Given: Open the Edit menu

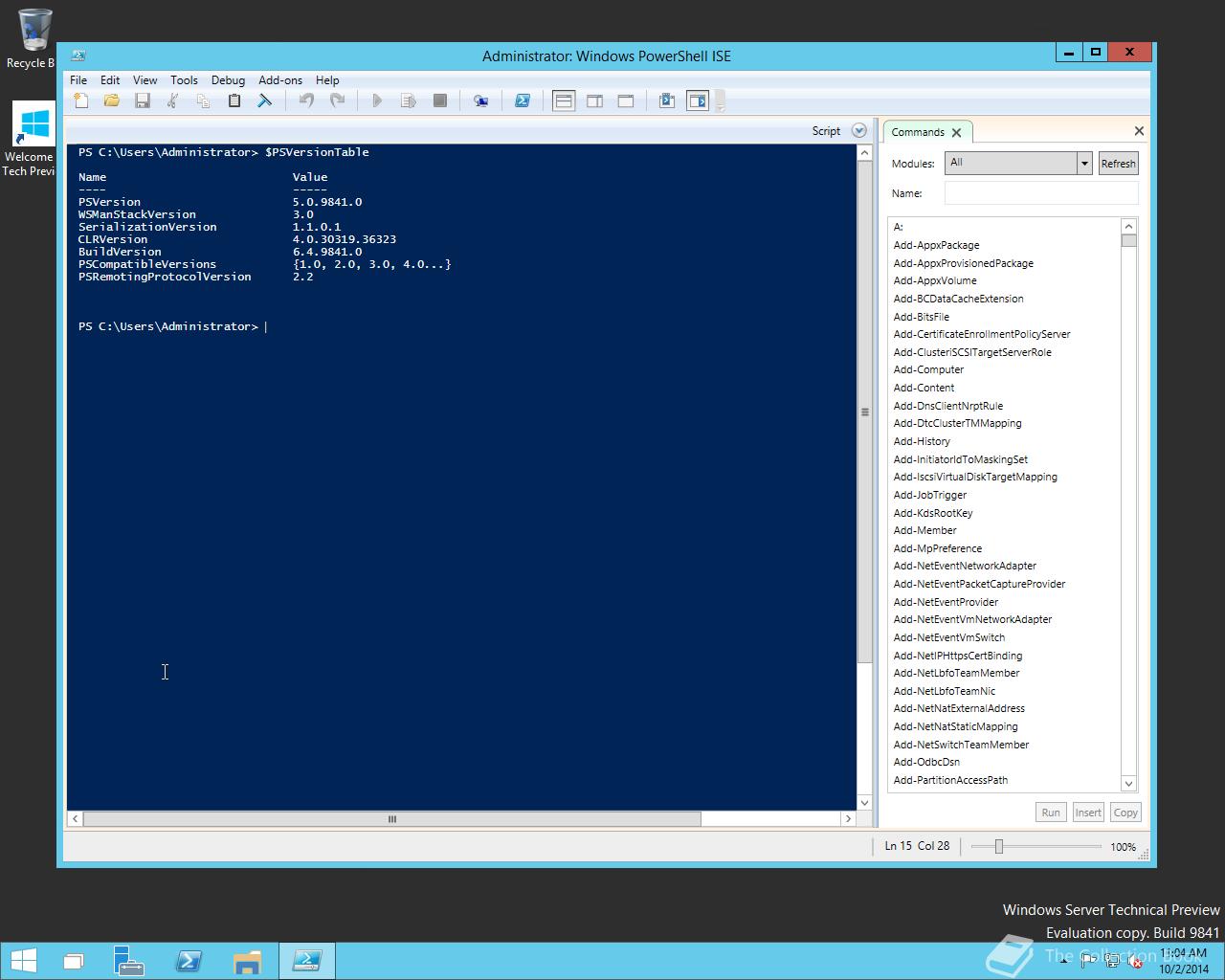Looking at the screenshot, I should pyautogui.click(x=110, y=80).
